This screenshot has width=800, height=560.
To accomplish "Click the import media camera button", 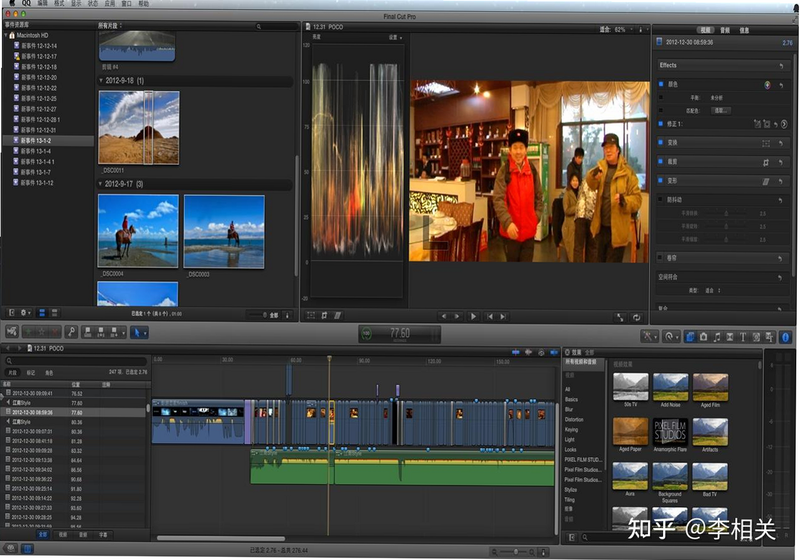I will click(12, 332).
